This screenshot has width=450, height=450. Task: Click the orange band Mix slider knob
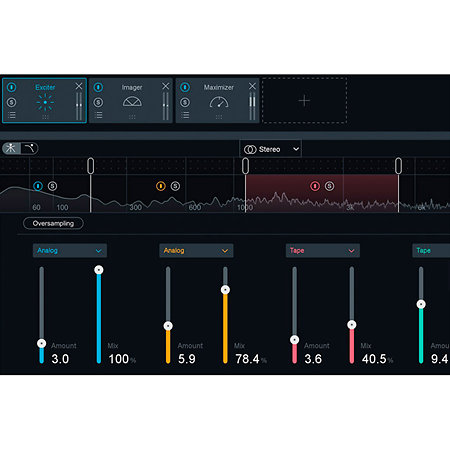click(225, 290)
